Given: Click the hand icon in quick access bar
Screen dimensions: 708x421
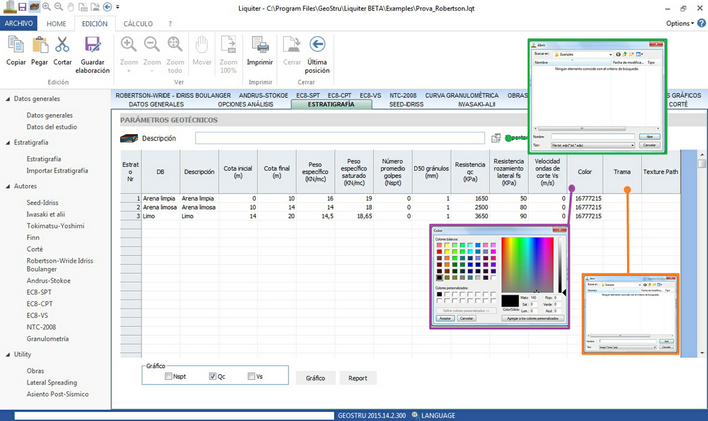Looking at the screenshot, I should 70,7.
